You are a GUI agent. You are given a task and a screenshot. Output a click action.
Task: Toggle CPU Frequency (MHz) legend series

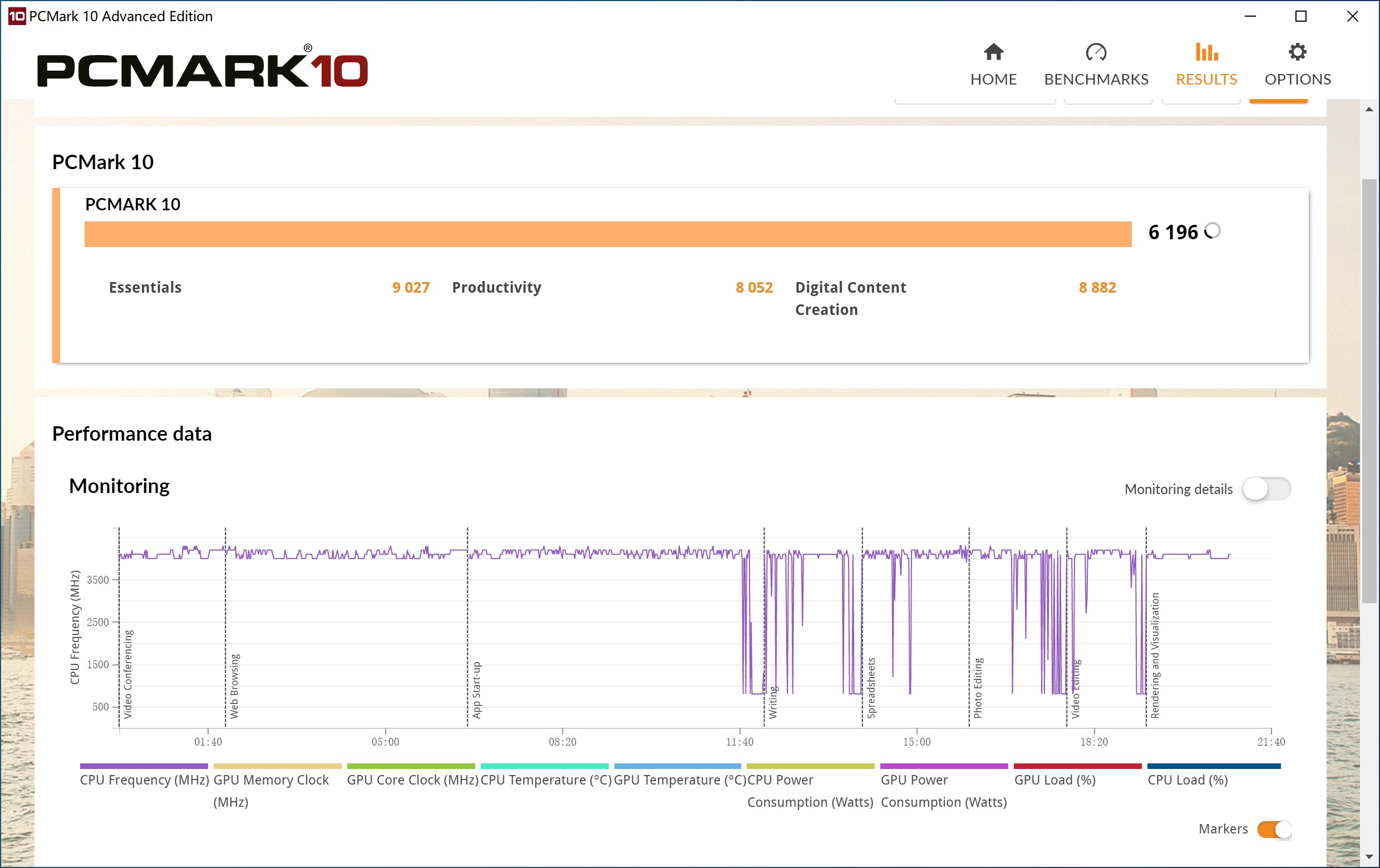[144, 780]
